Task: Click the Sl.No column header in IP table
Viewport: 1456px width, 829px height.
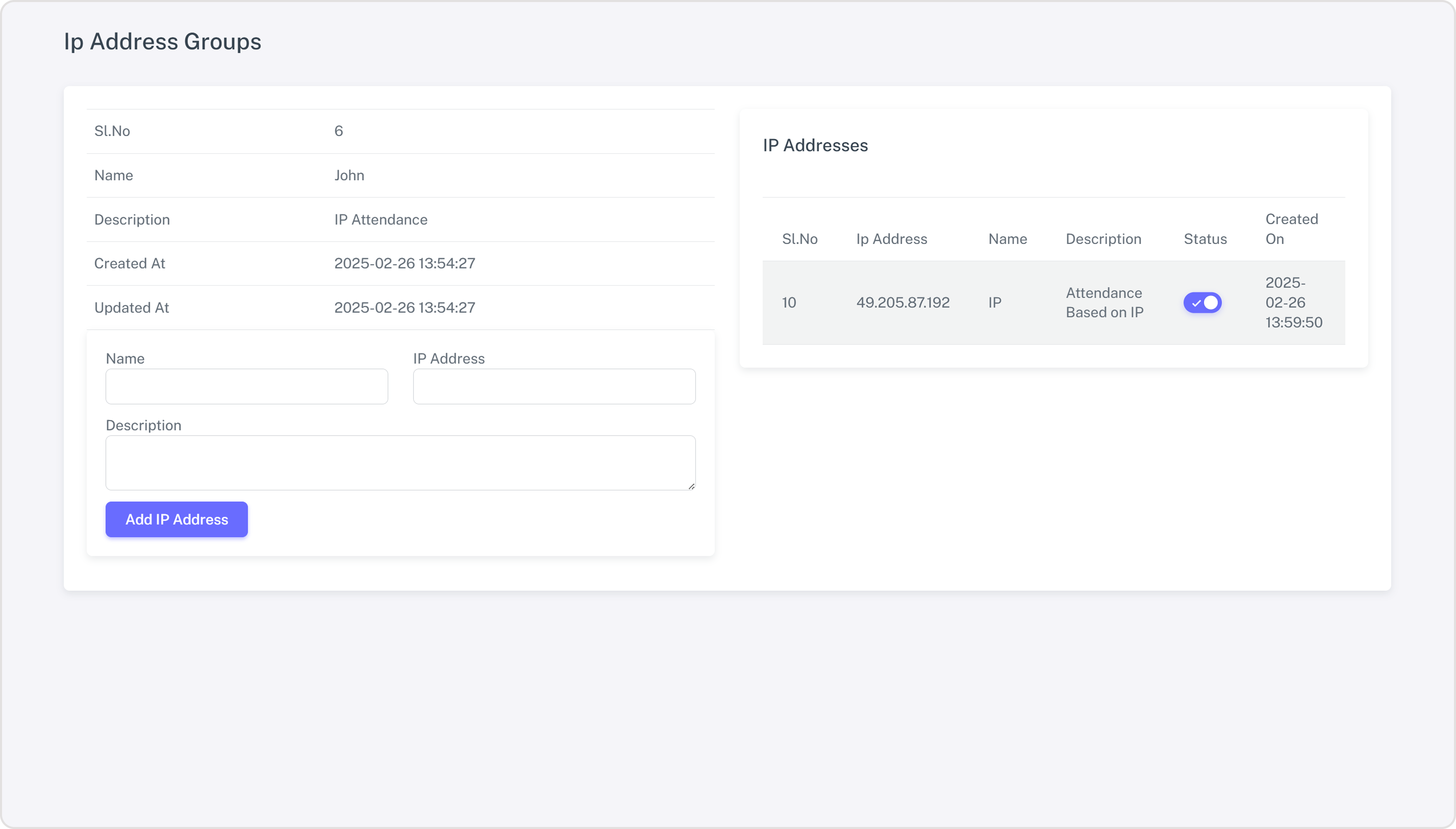Action: 800,239
